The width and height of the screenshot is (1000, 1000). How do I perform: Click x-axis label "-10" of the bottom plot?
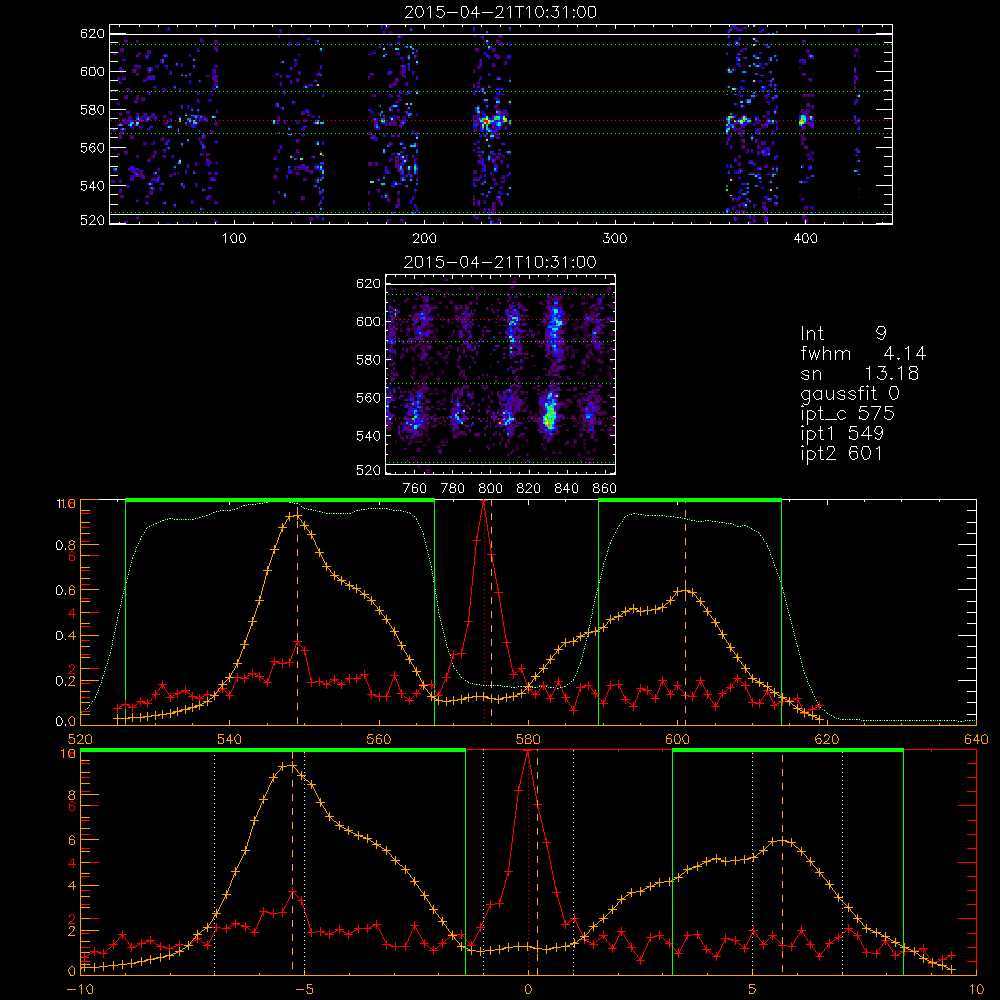click(80, 990)
